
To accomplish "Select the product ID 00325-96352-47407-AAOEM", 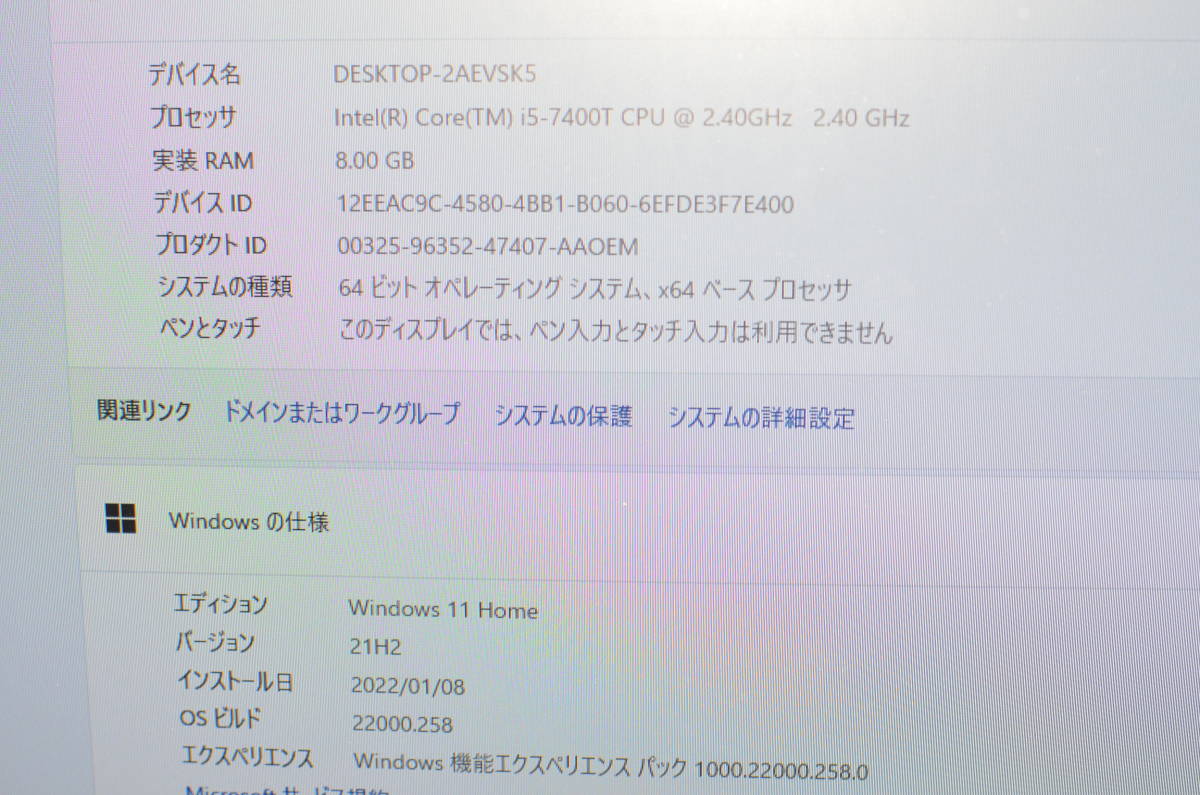I will click(x=488, y=246).
